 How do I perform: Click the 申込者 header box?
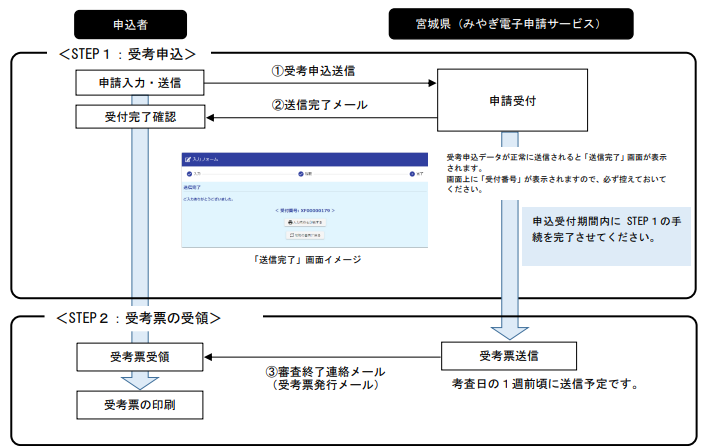130,24
